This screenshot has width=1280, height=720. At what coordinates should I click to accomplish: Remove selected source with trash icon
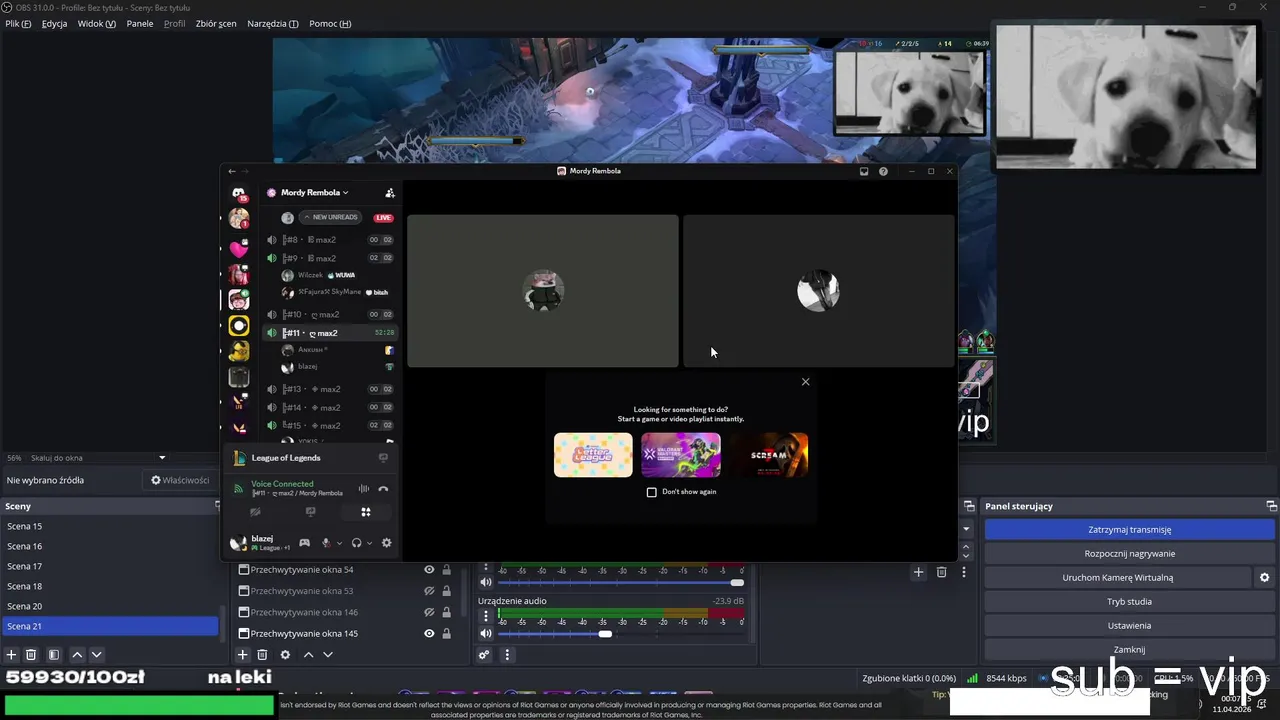point(262,655)
